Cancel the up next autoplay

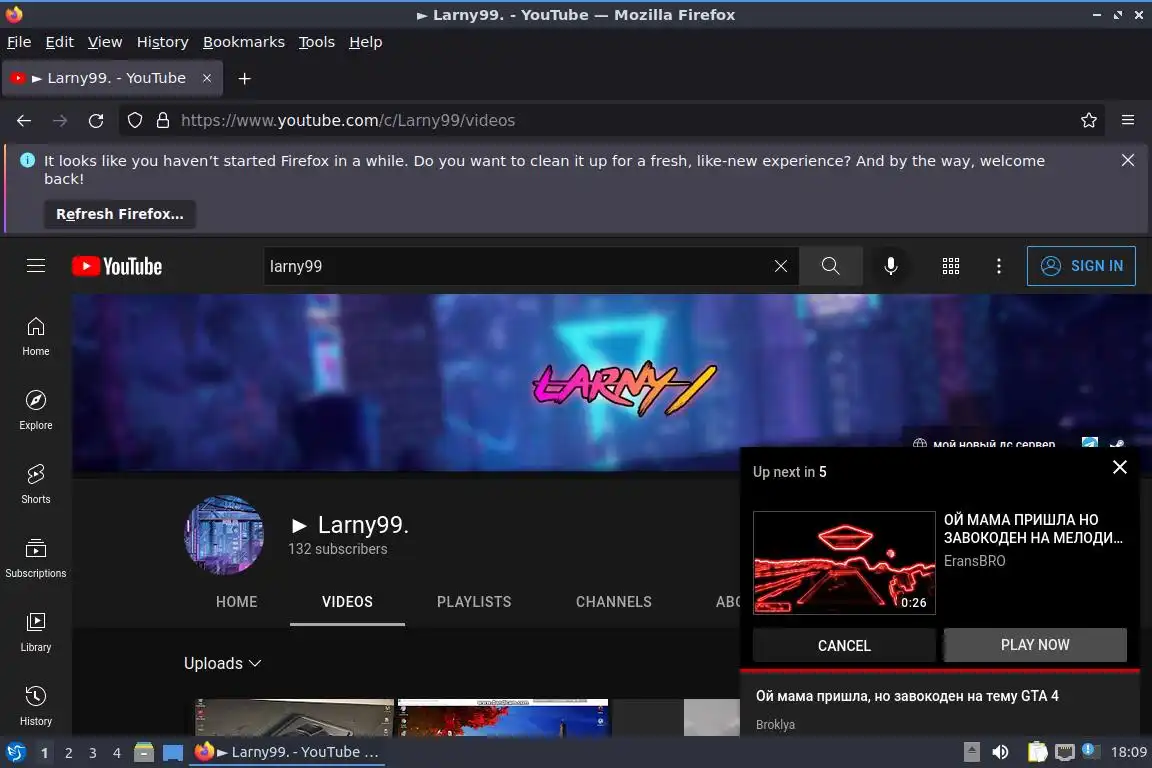pos(844,645)
